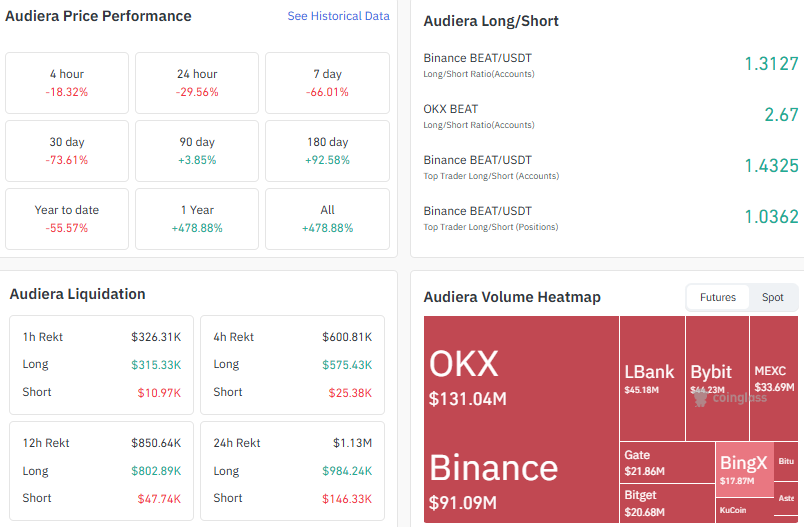Click the Audiera Long/Short heading
The height and width of the screenshot is (527, 804).
tap(491, 21)
